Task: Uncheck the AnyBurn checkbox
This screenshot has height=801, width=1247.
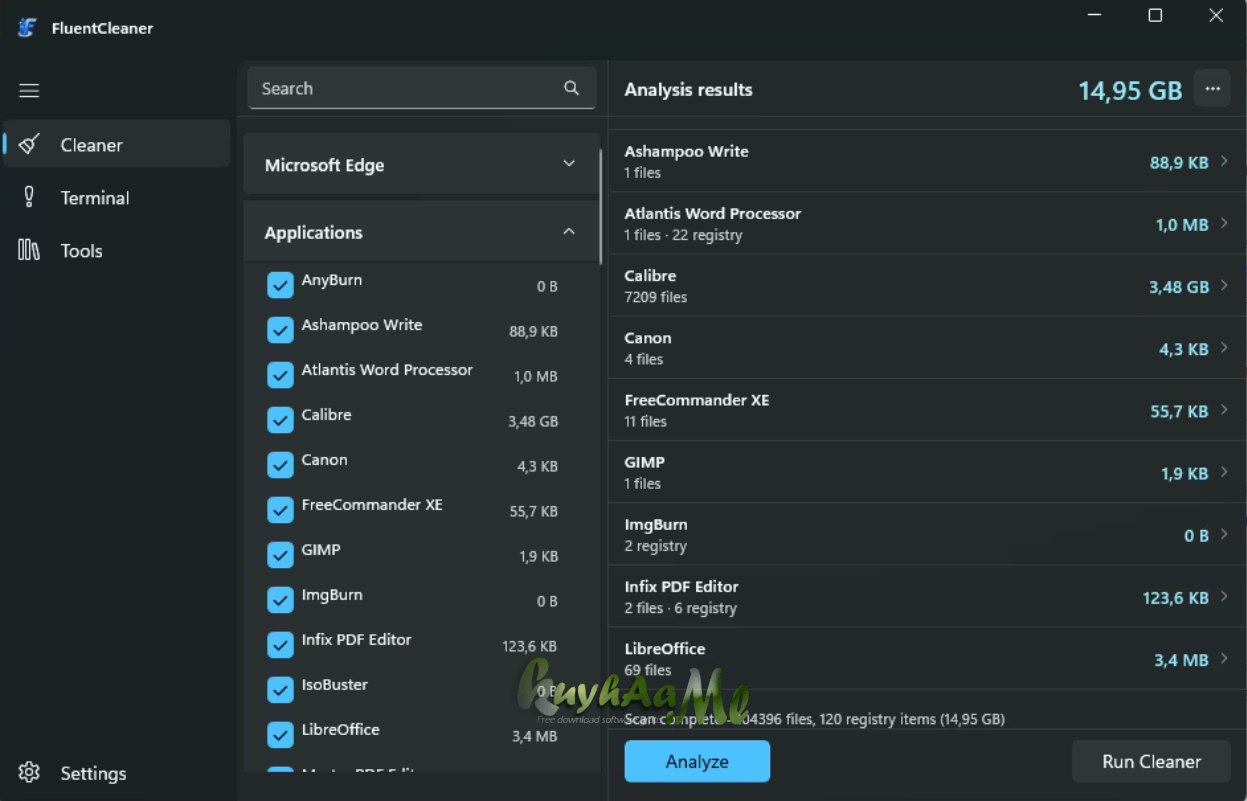Action: click(x=280, y=286)
